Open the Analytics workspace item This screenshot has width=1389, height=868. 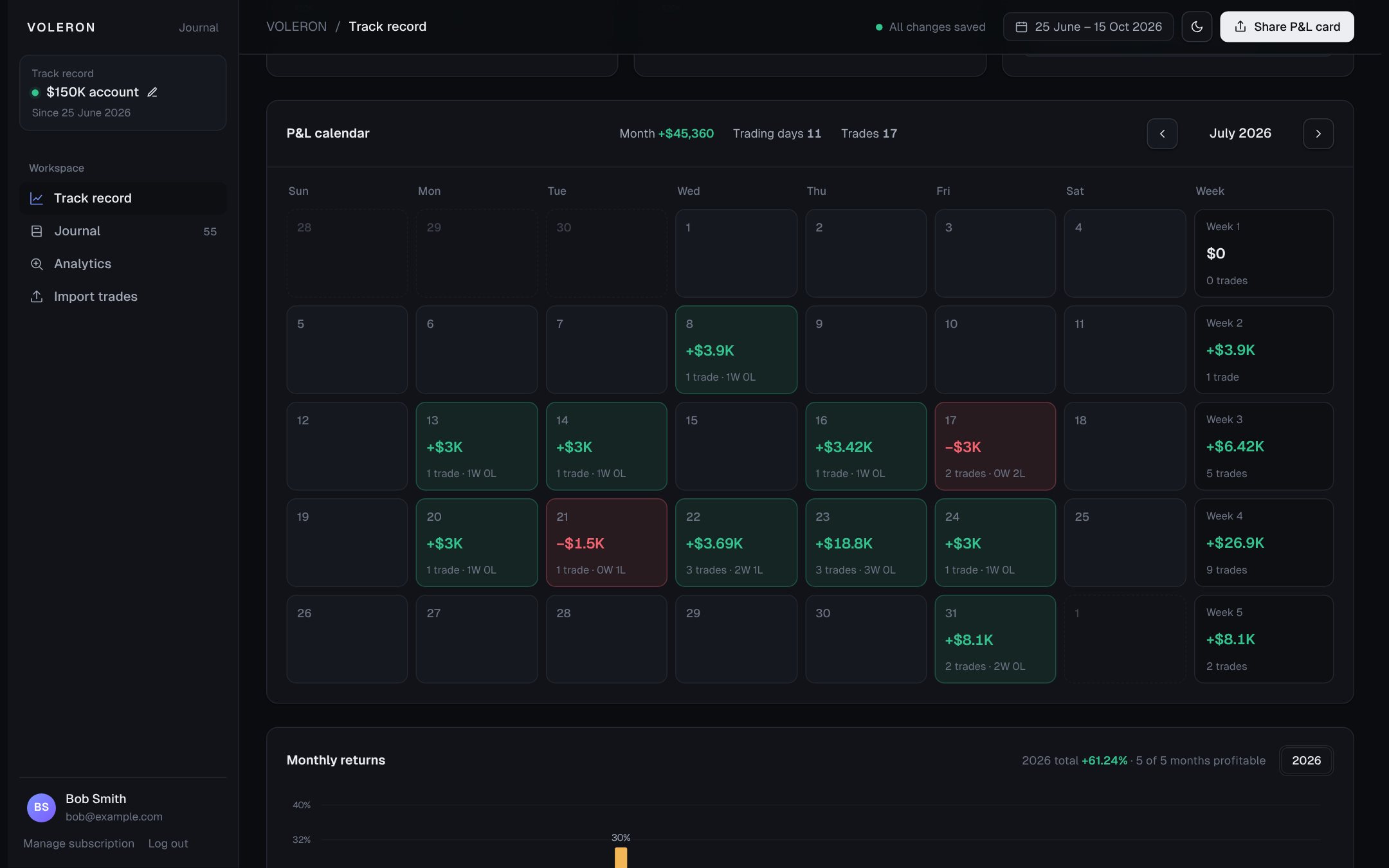pyautogui.click(x=123, y=264)
